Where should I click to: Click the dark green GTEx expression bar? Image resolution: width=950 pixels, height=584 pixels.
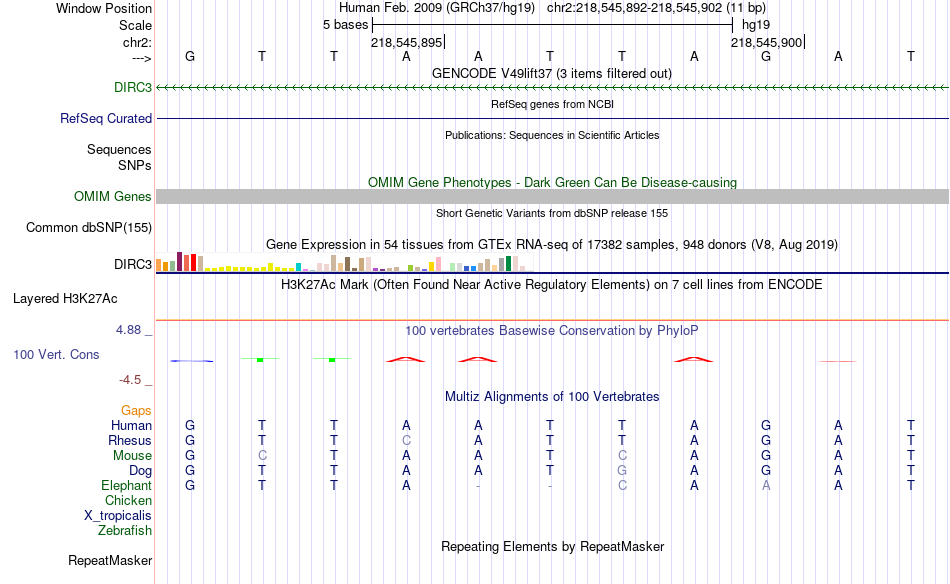[508, 264]
